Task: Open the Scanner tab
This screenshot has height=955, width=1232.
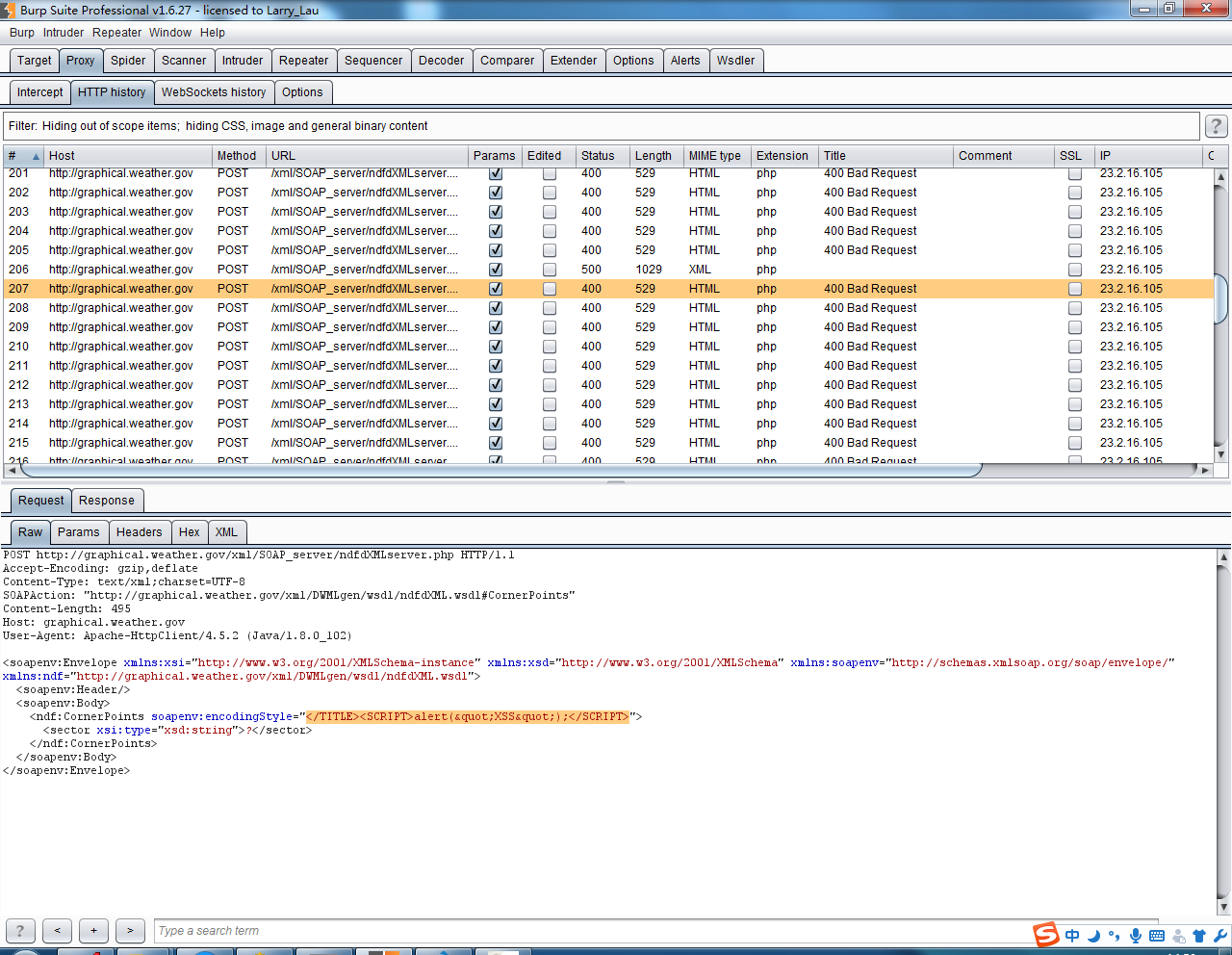Action: pos(184,61)
